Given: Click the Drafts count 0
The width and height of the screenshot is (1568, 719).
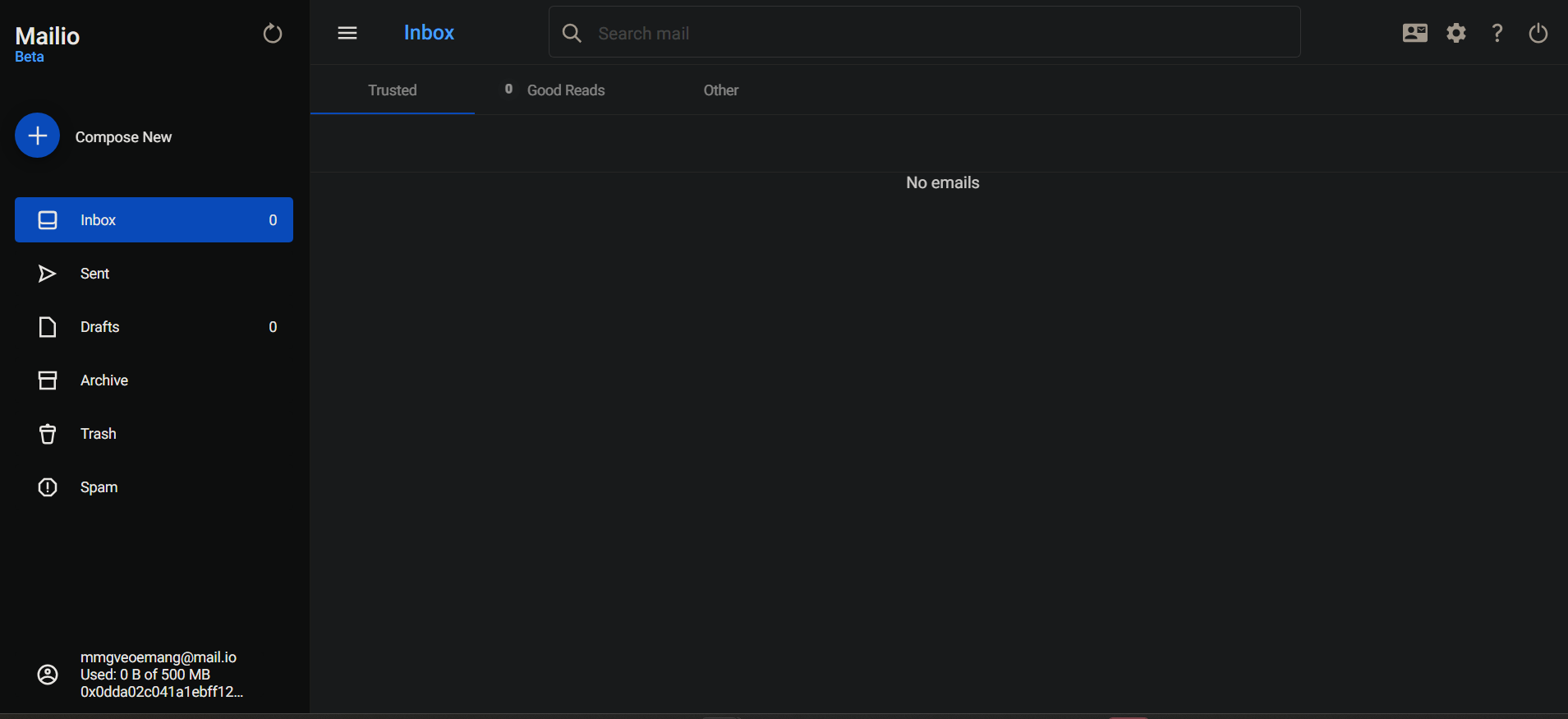Looking at the screenshot, I should coord(273,327).
